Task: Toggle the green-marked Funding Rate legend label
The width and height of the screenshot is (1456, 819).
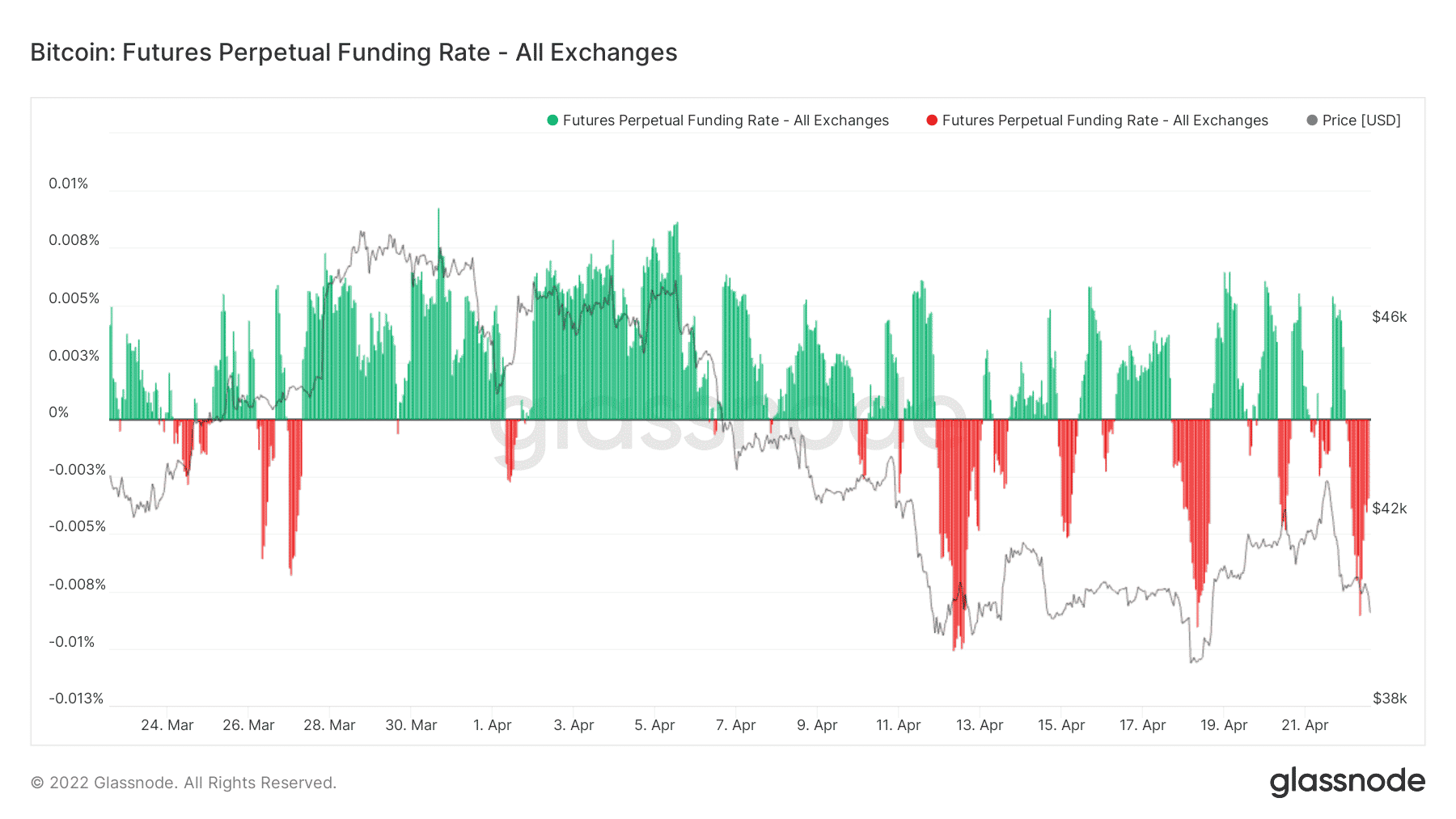Action: pyautogui.click(x=726, y=120)
